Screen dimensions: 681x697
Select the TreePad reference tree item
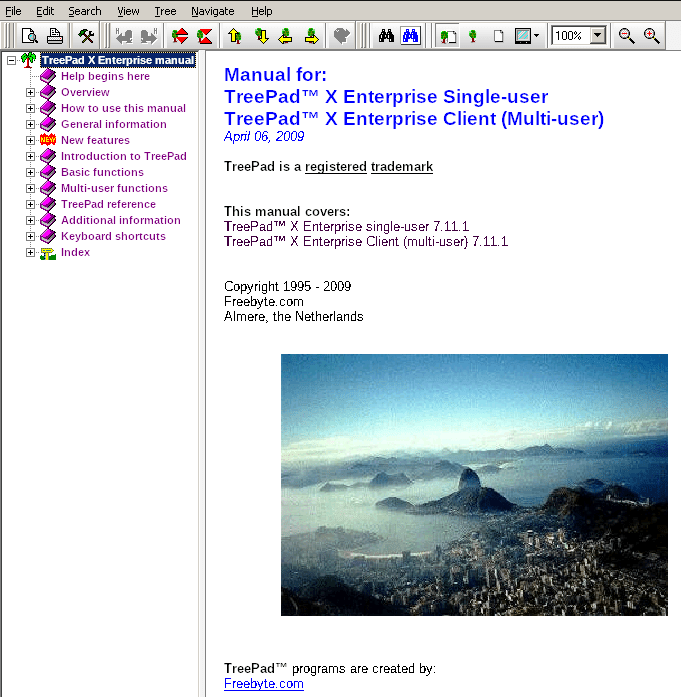point(108,204)
